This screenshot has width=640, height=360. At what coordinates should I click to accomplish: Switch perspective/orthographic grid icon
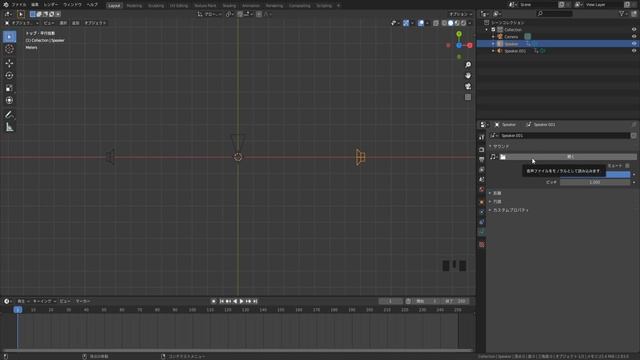(x=468, y=97)
